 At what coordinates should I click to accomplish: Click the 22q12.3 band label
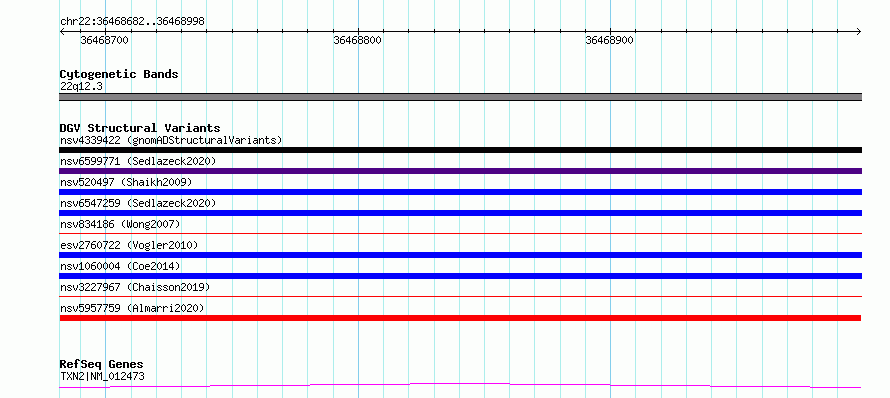click(x=81, y=87)
